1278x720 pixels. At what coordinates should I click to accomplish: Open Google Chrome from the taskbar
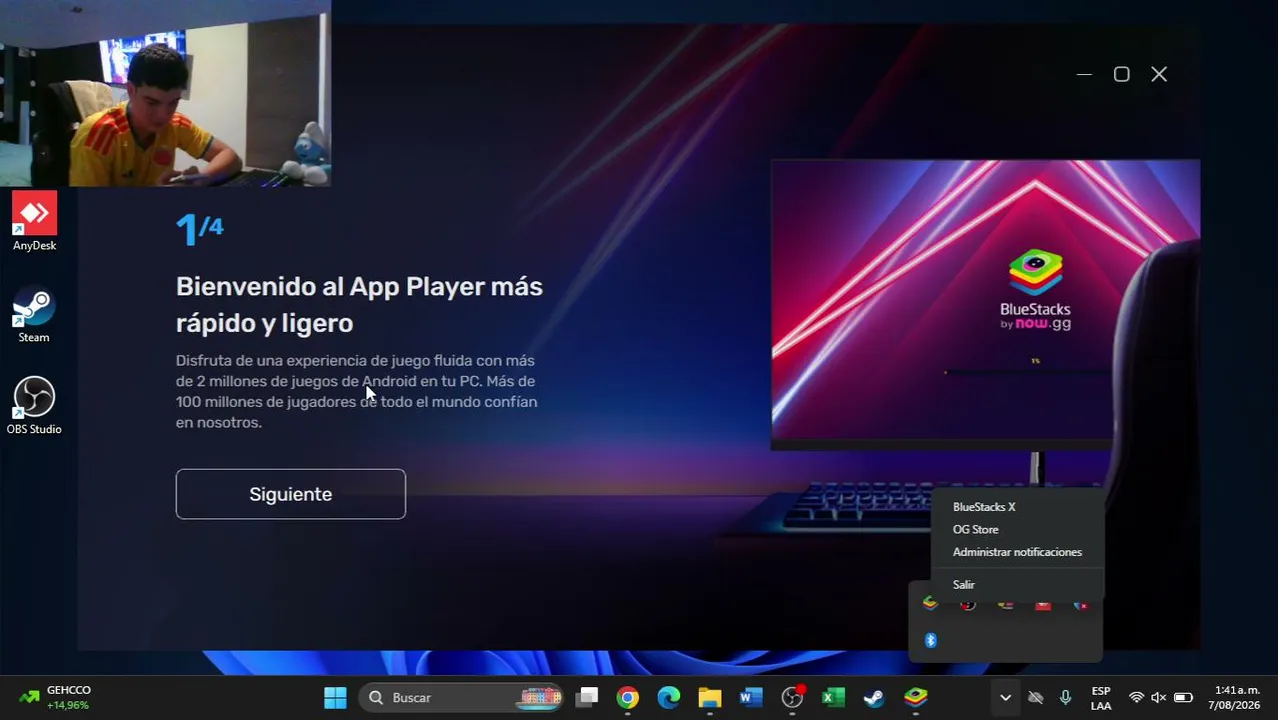pyautogui.click(x=628, y=697)
